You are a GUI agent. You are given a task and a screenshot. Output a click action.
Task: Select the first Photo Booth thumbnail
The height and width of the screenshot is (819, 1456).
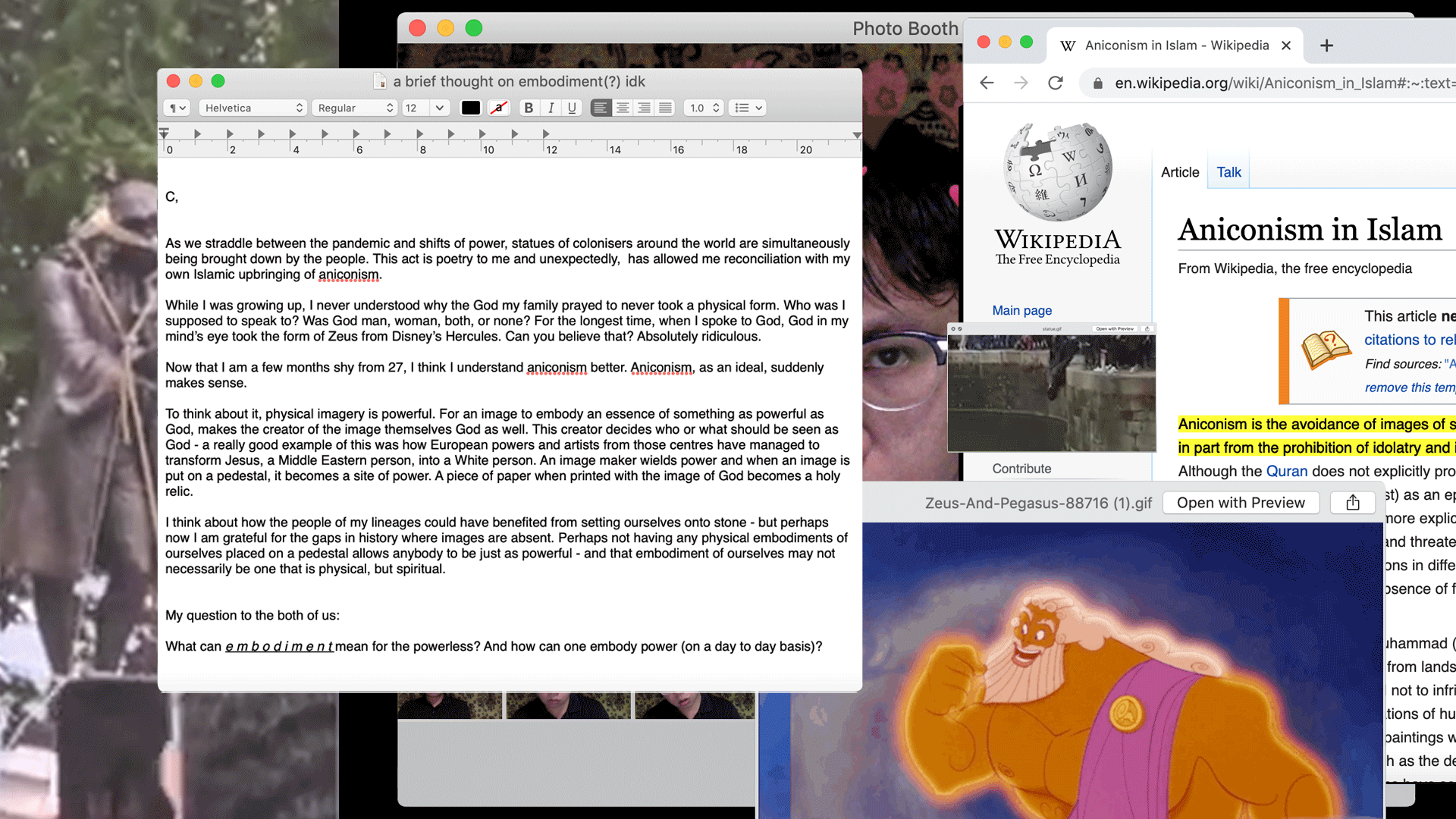pos(450,705)
